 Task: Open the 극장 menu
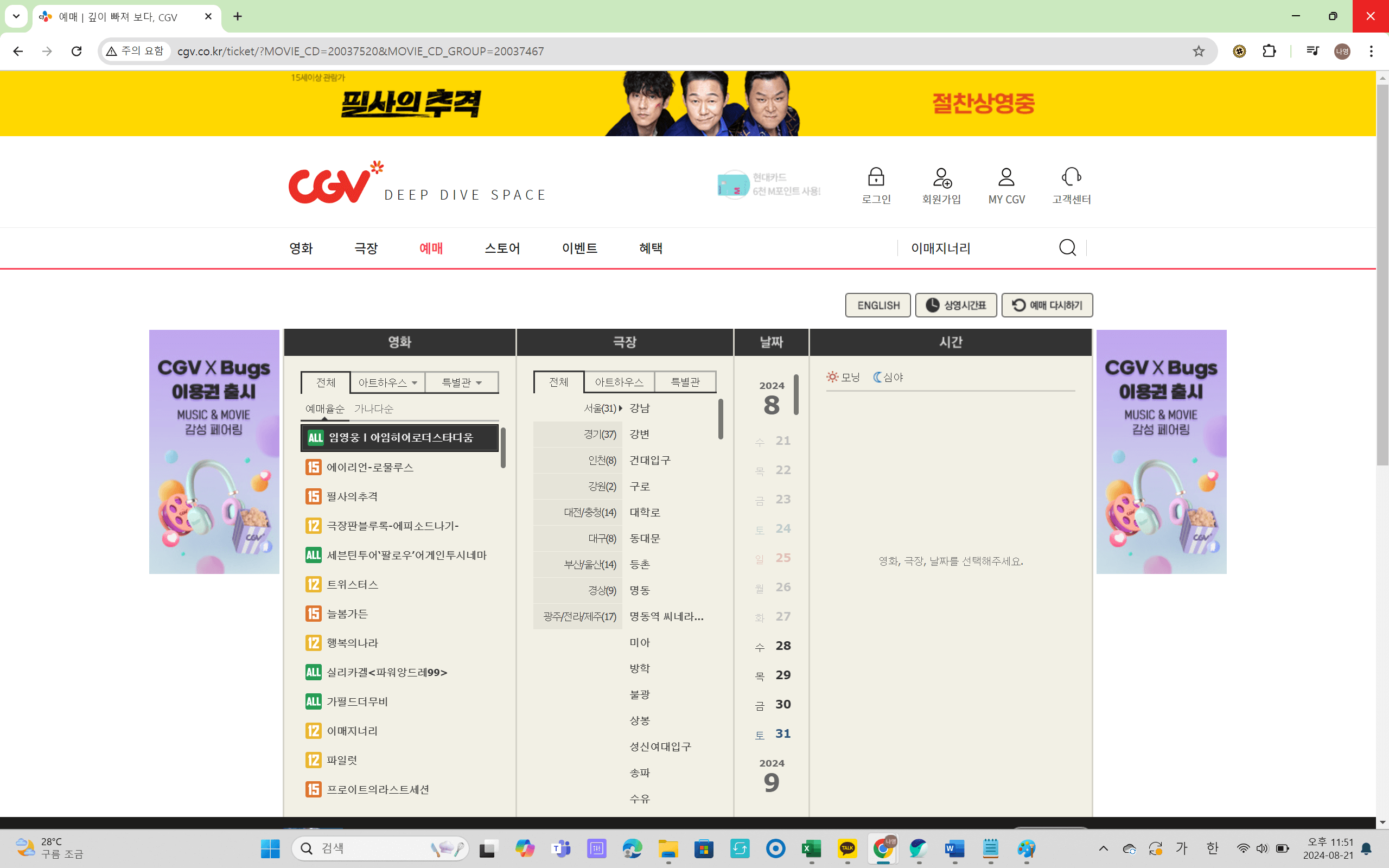[366, 248]
